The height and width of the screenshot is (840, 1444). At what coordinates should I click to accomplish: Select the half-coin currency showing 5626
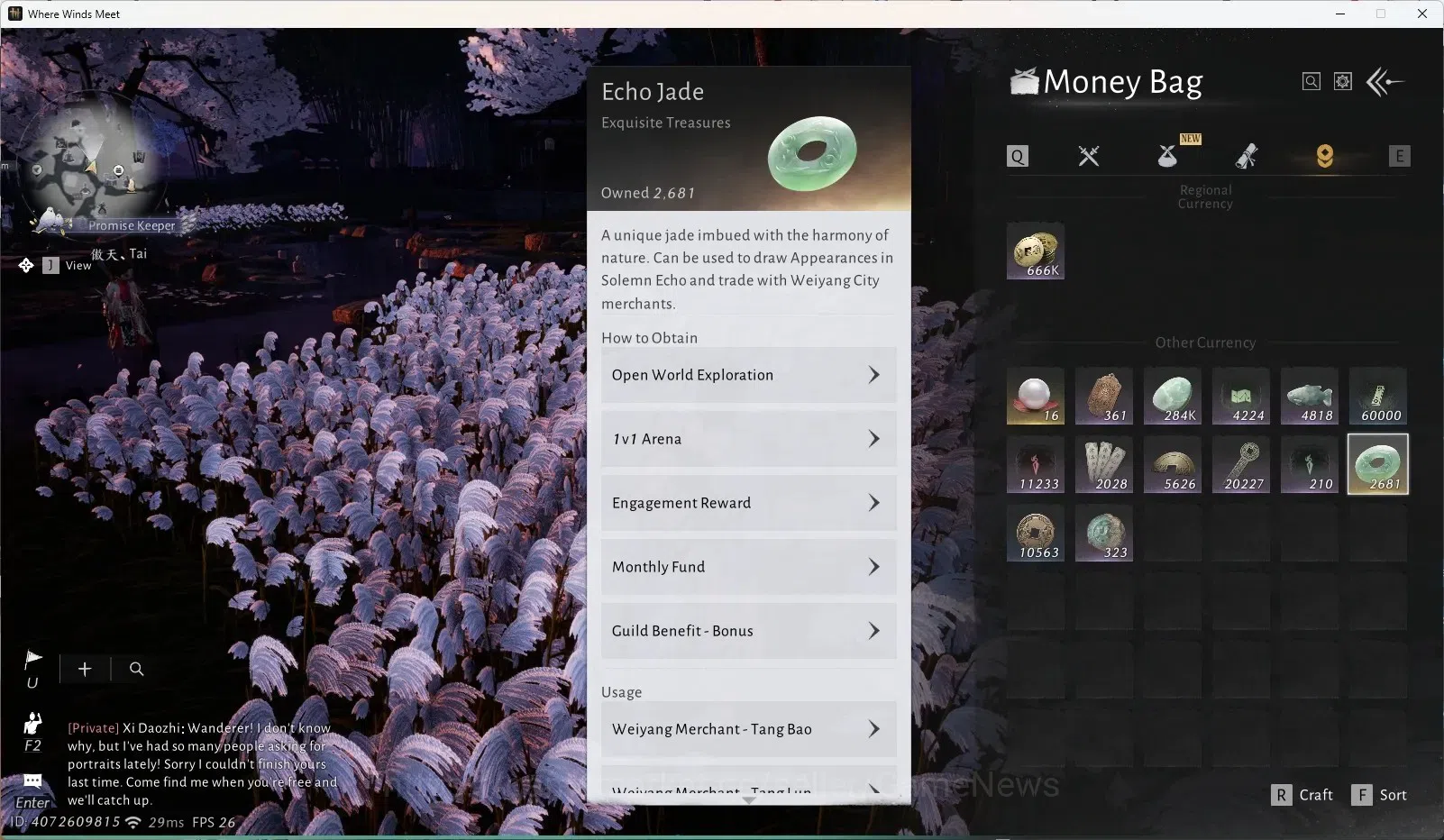coord(1173,464)
